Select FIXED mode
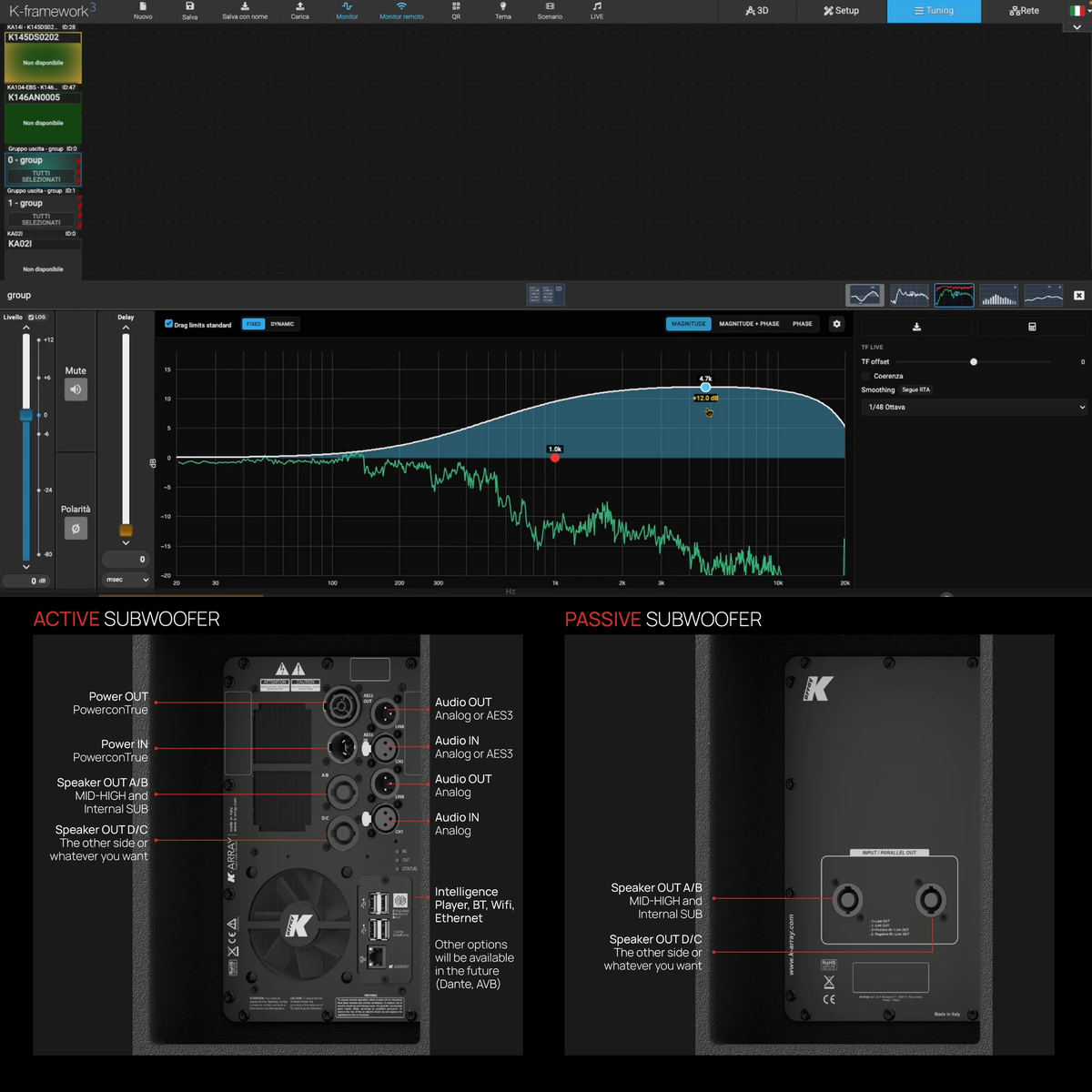This screenshot has width=1092, height=1092. click(x=254, y=324)
